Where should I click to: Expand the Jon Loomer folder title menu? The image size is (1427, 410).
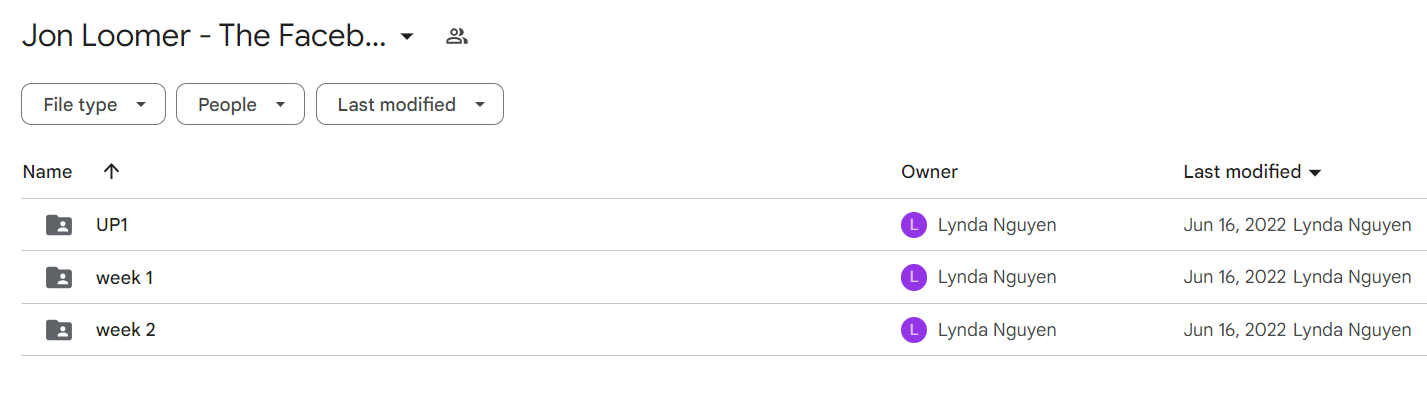click(x=407, y=37)
